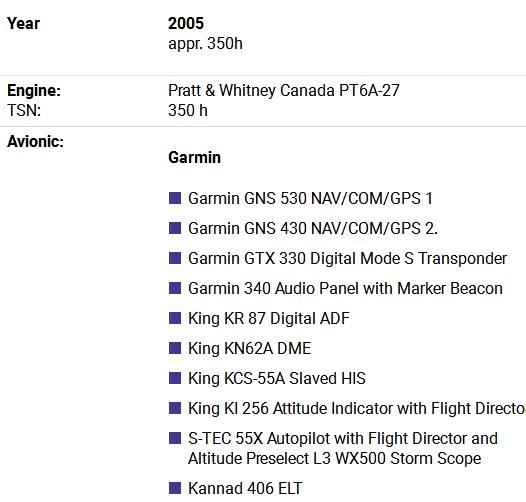The image size is (526, 502).
Task: Click the Altitude Preselect L3 WX500 Storm Scope line
Action: pyautogui.click(x=334, y=459)
